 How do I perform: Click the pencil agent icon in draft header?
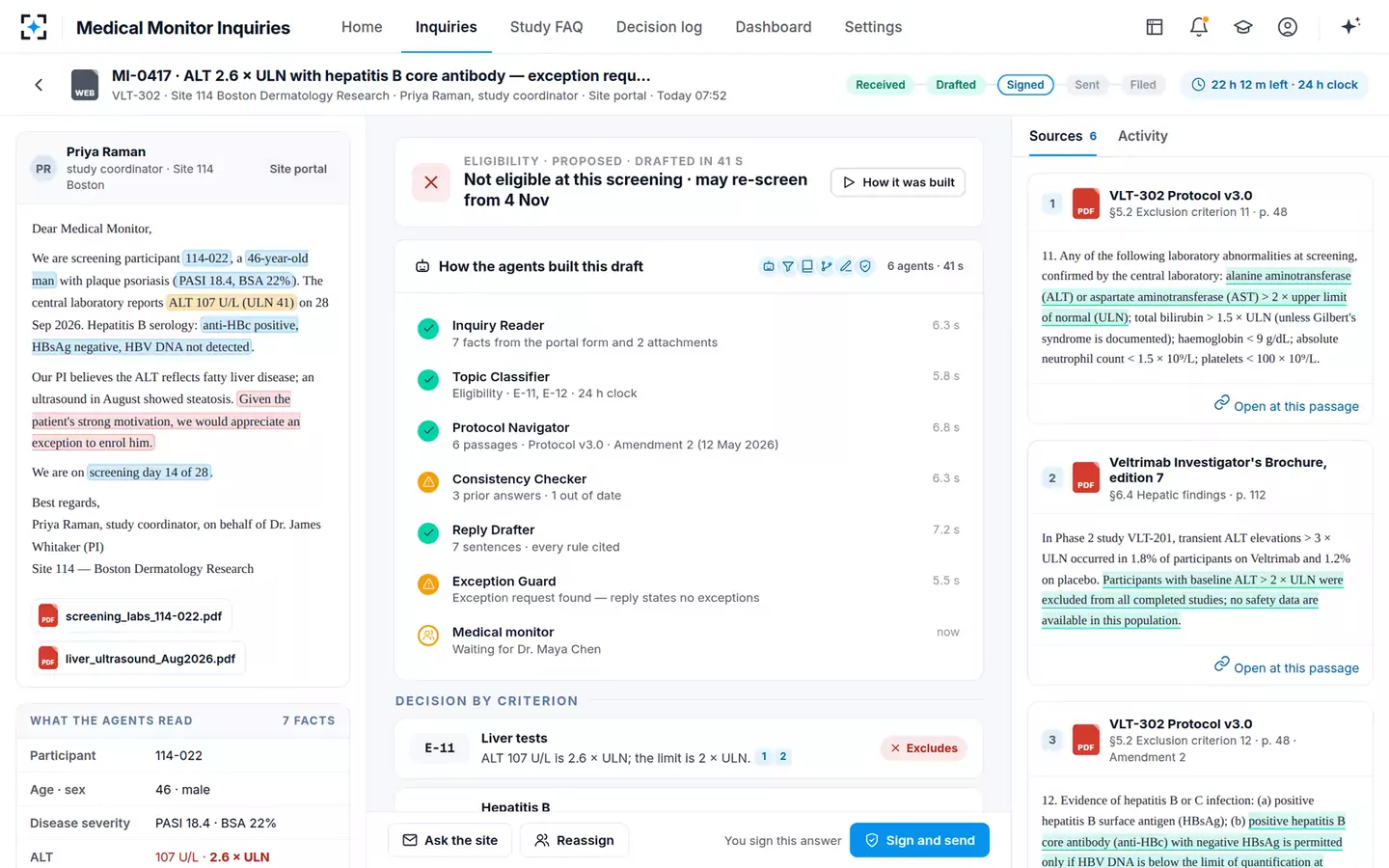[846, 266]
